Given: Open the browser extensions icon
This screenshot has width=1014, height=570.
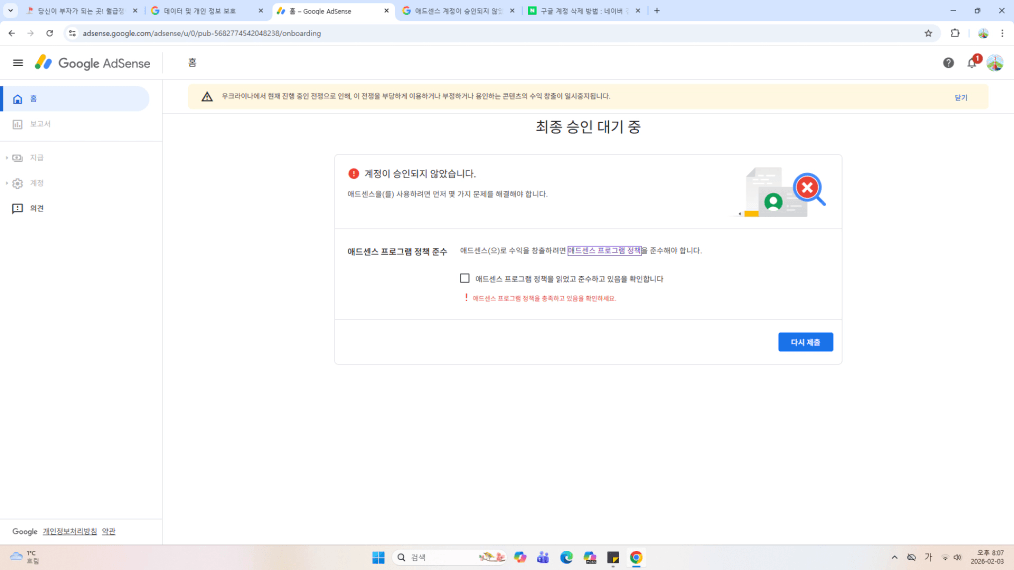Looking at the screenshot, I should coord(955,33).
